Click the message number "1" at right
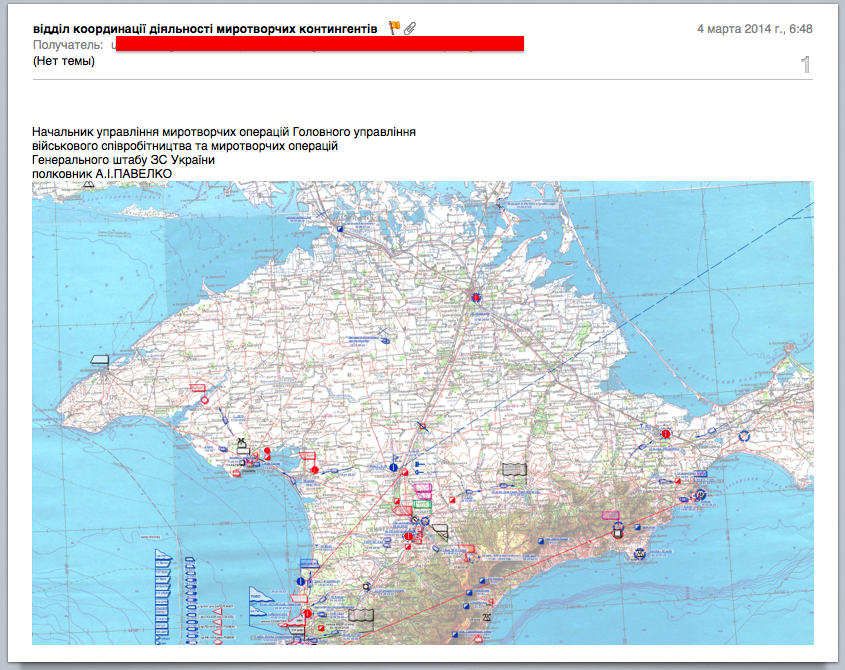 pyautogui.click(x=805, y=66)
